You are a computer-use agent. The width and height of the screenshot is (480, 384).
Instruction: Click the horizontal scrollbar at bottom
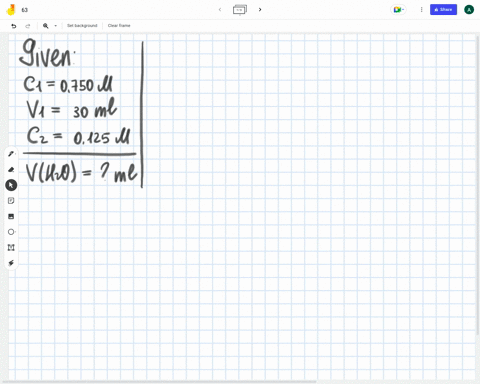160,382
